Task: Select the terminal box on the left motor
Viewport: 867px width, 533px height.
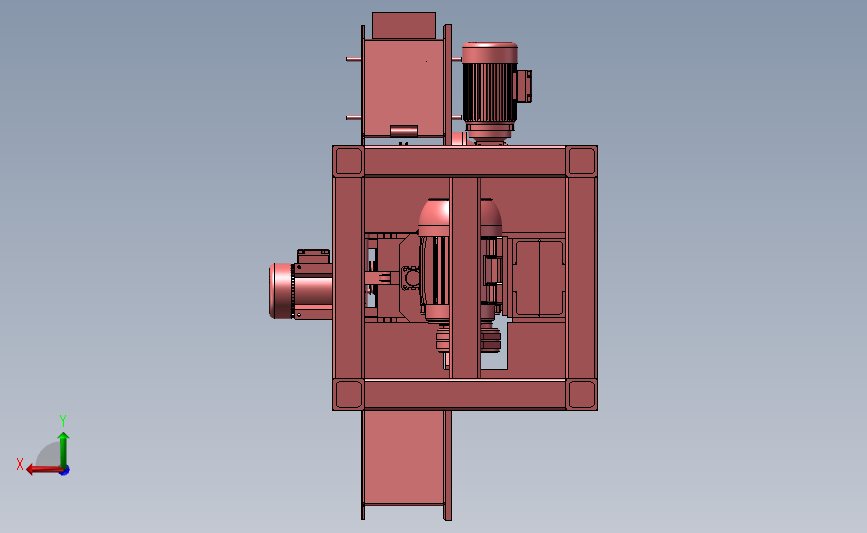Action: [314, 257]
